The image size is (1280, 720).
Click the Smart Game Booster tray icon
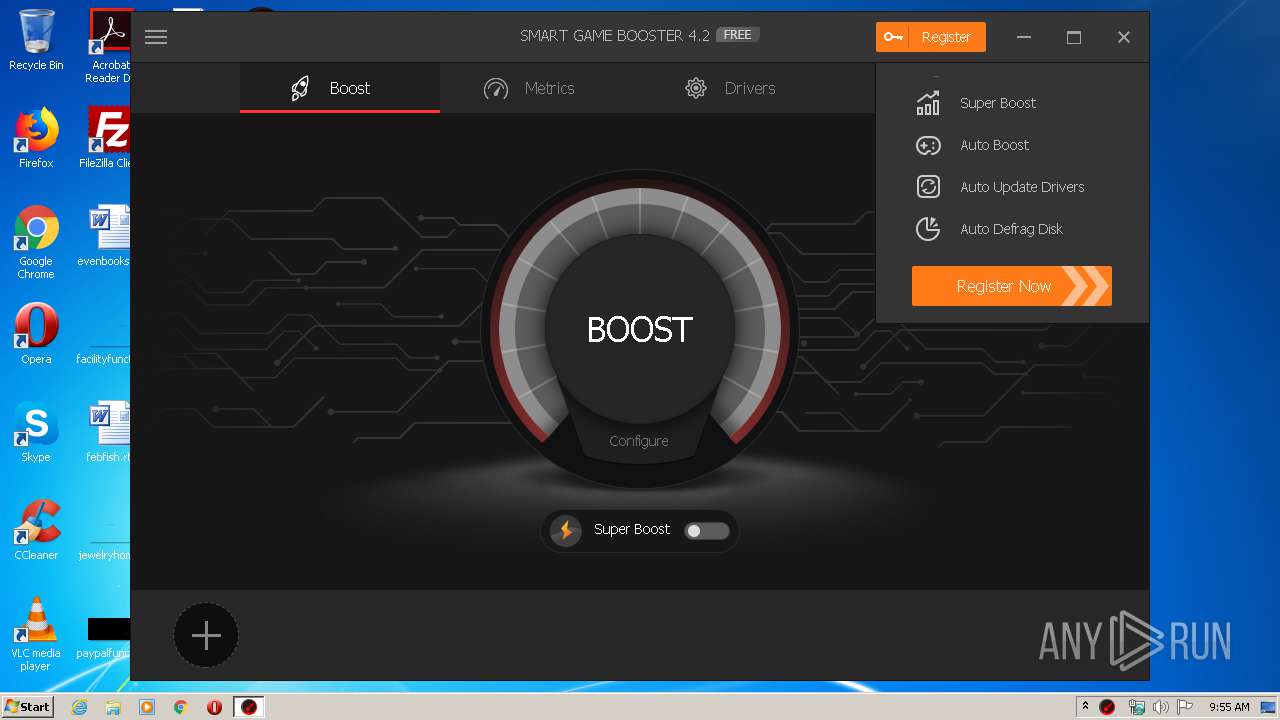click(1107, 707)
